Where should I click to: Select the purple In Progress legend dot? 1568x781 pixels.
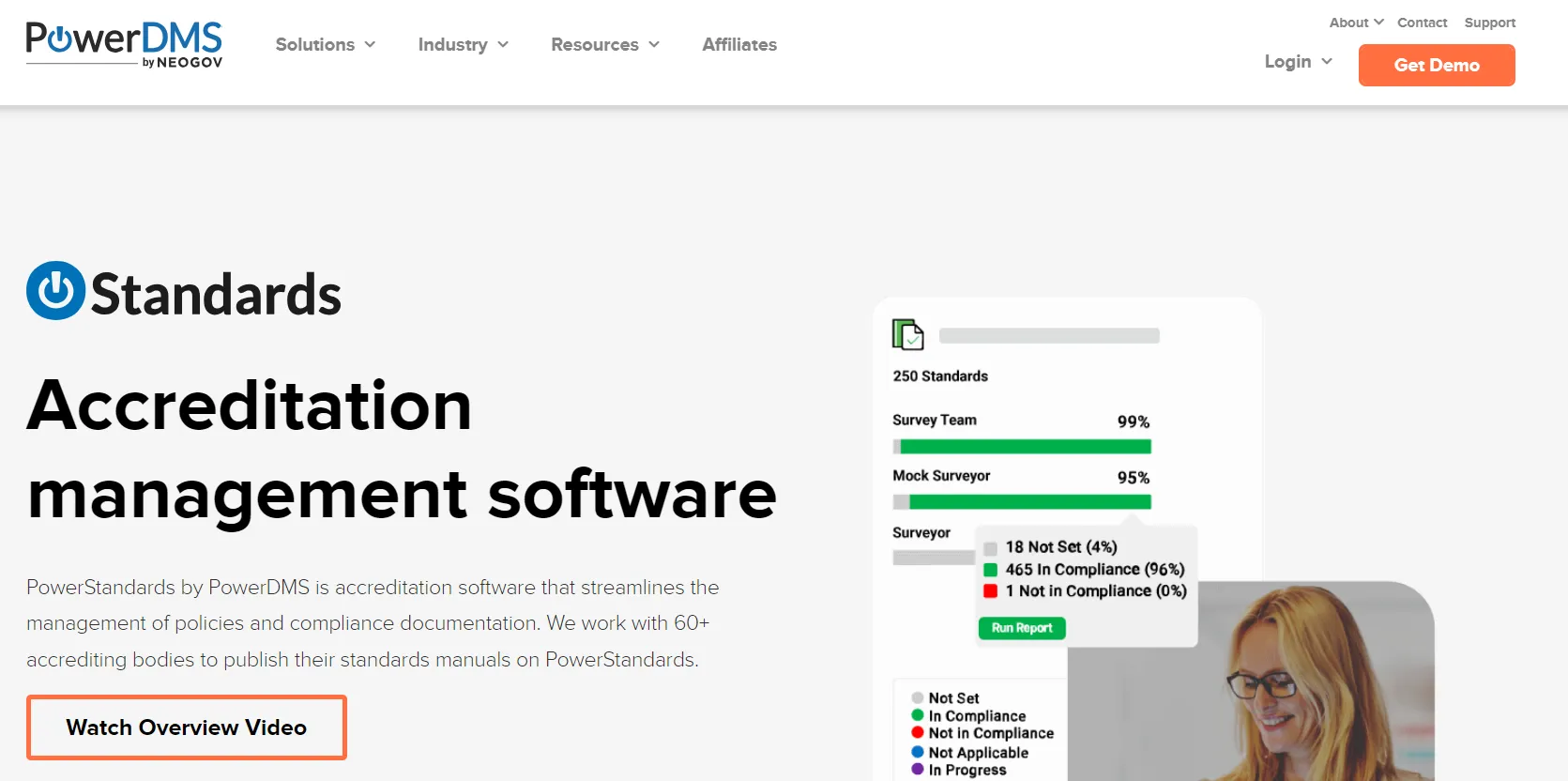(x=918, y=769)
